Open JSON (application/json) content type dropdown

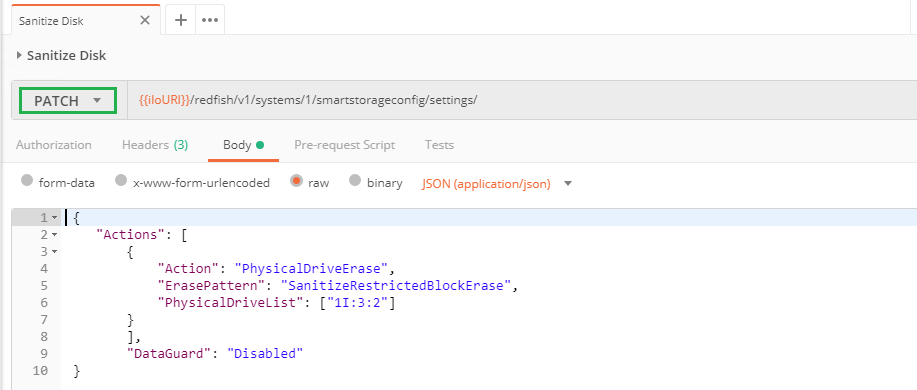click(x=497, y=184)
